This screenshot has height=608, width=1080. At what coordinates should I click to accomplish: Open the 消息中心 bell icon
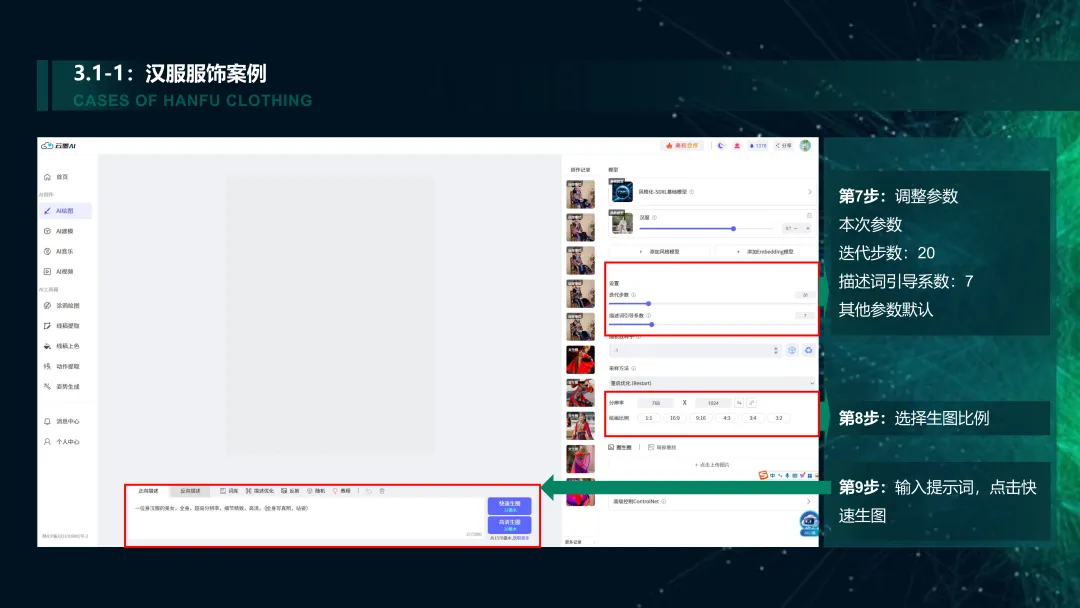tap(48, 421)
